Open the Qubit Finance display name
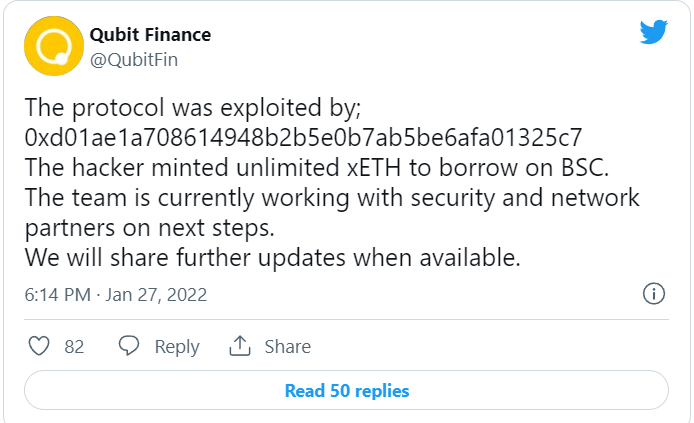The image size is (694, 423). pos(150,35)
